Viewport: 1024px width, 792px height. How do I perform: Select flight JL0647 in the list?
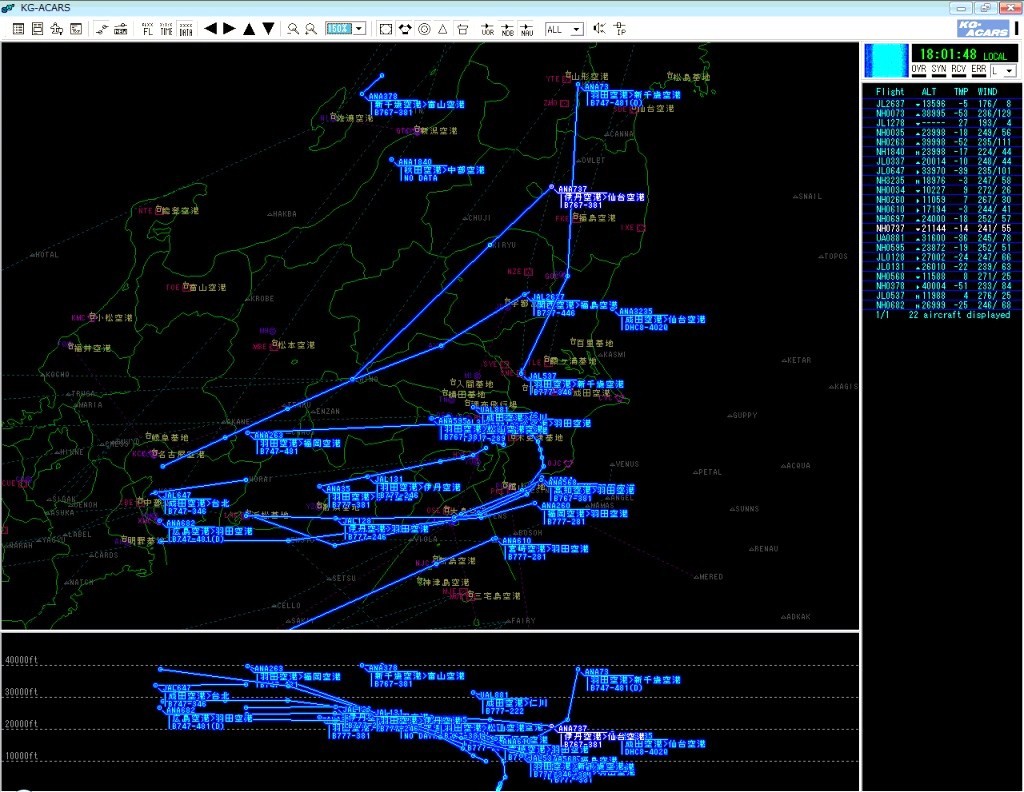[x=942, y=171]
